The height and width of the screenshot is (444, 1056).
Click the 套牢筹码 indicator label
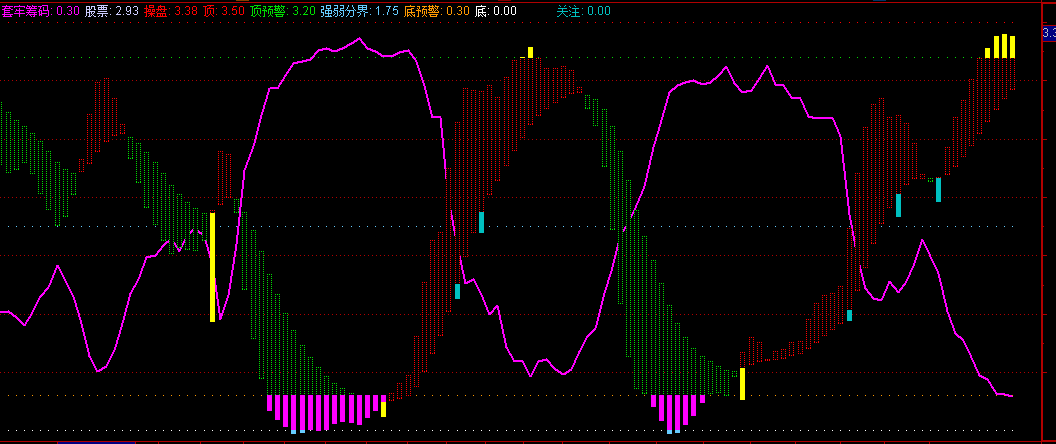[x=40, y=11]
